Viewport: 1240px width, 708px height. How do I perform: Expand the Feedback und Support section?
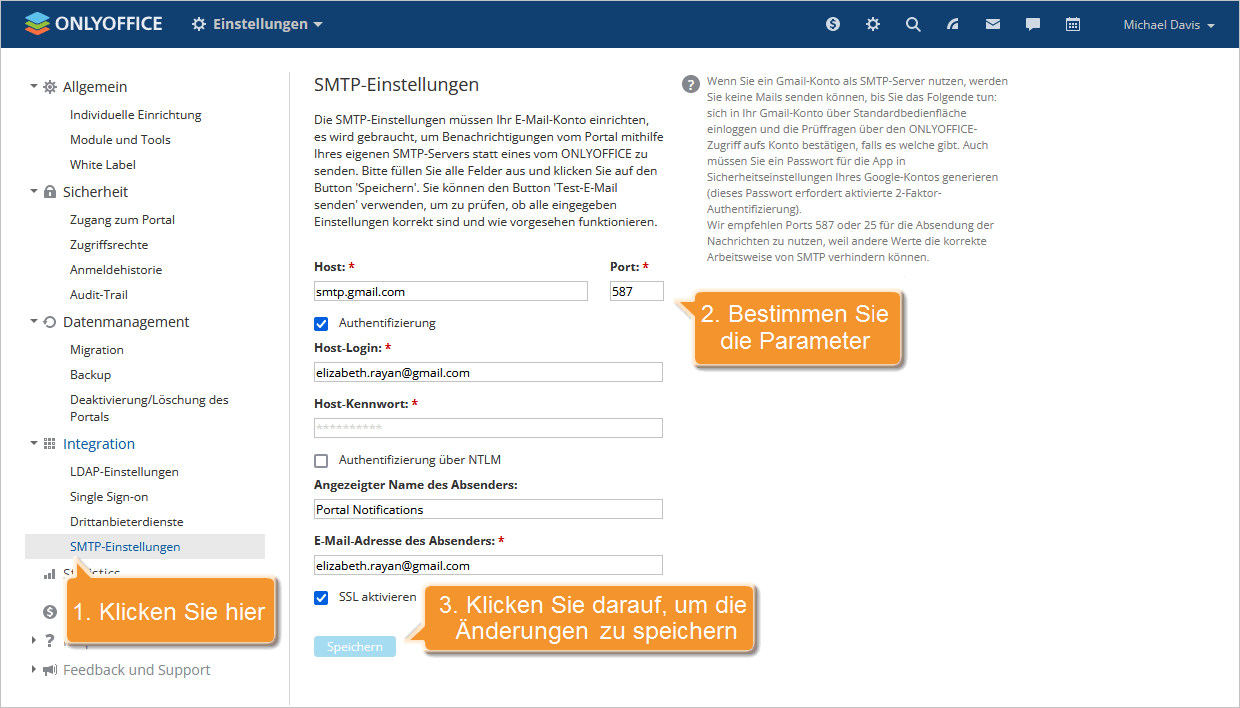pyautogui.click(x=33, y=670)
